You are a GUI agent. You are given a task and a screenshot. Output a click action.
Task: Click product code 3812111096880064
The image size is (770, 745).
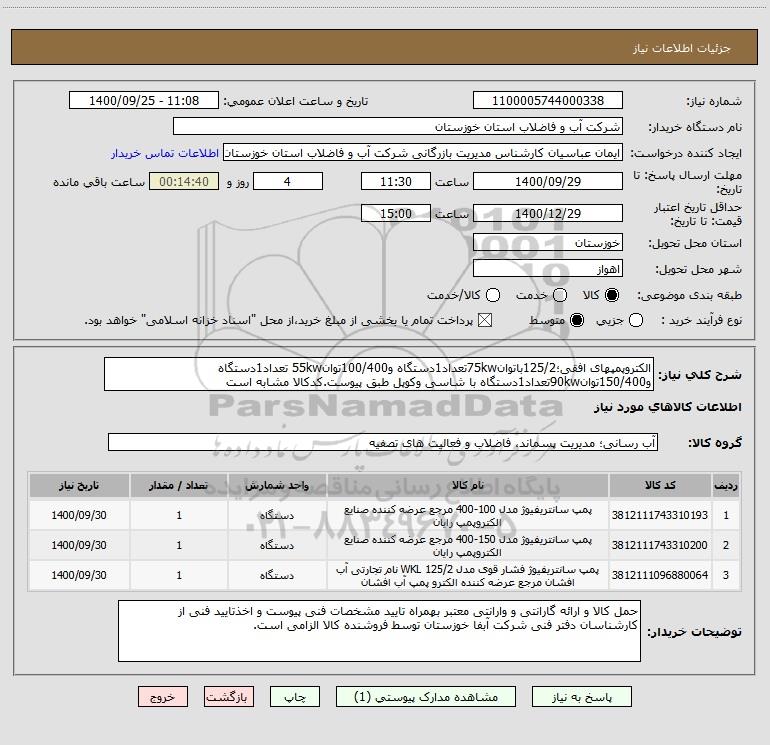pyautogui.click(x=660, y=575)
